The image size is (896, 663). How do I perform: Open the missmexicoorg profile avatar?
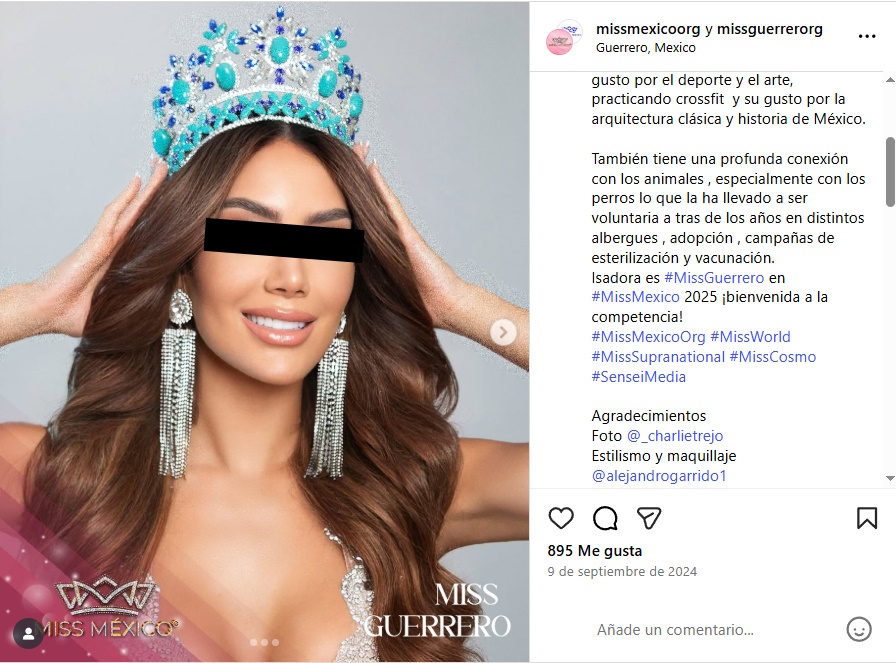coord(564,37)
